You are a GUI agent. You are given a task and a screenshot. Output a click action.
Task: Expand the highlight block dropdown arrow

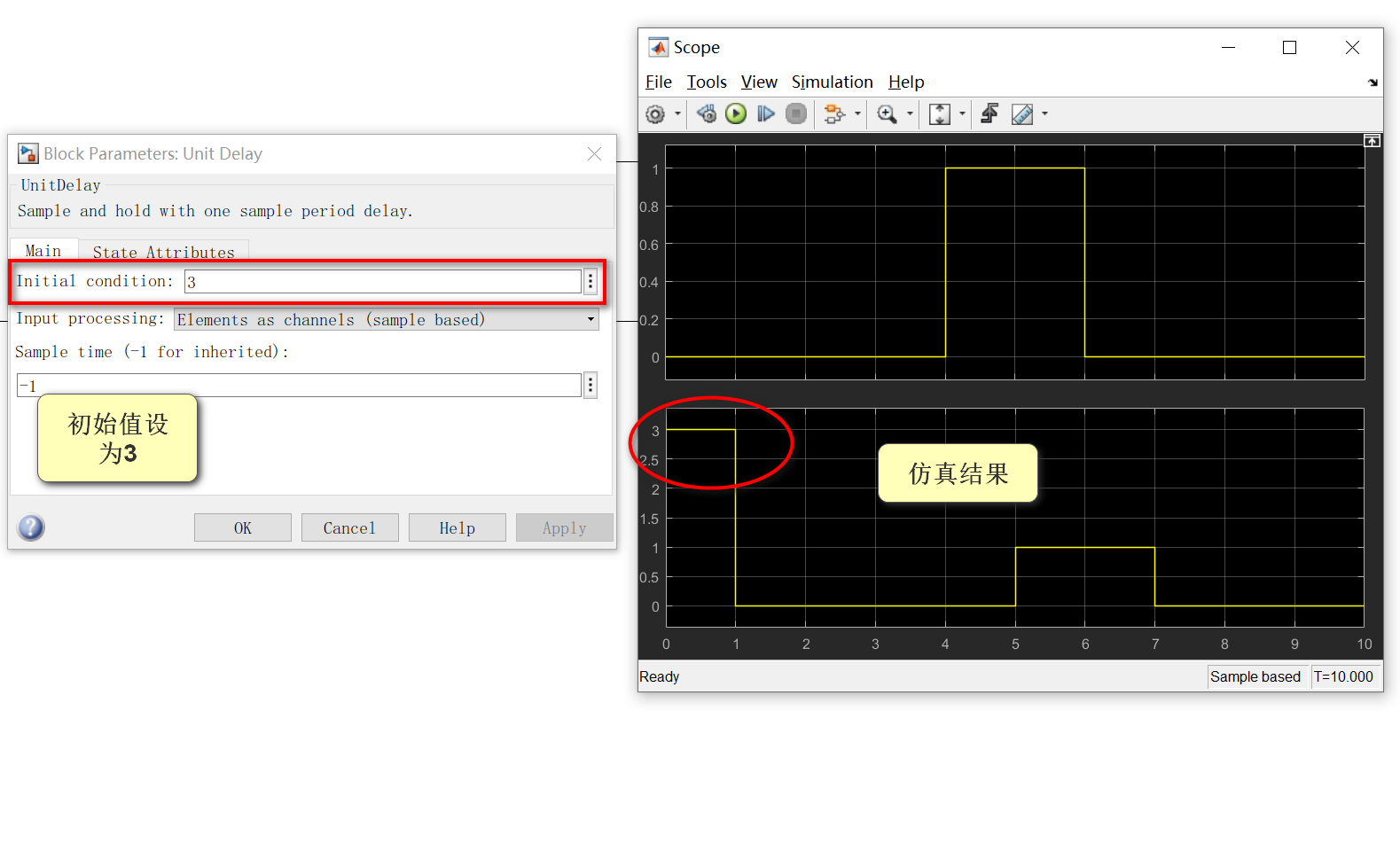tap(857, 113)
